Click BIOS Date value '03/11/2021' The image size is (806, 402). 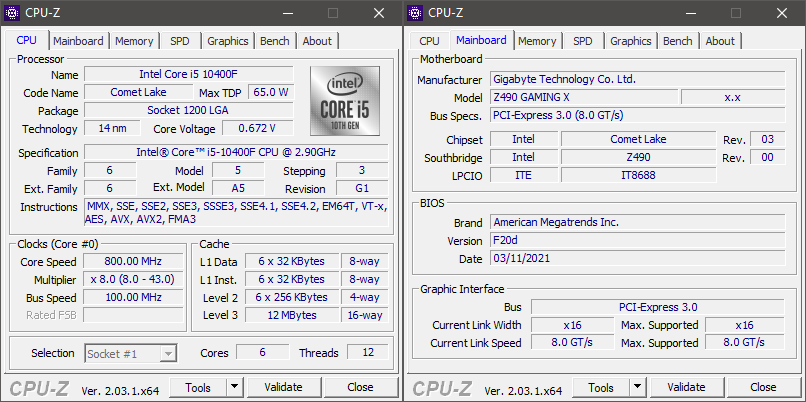tap(637, 258)
